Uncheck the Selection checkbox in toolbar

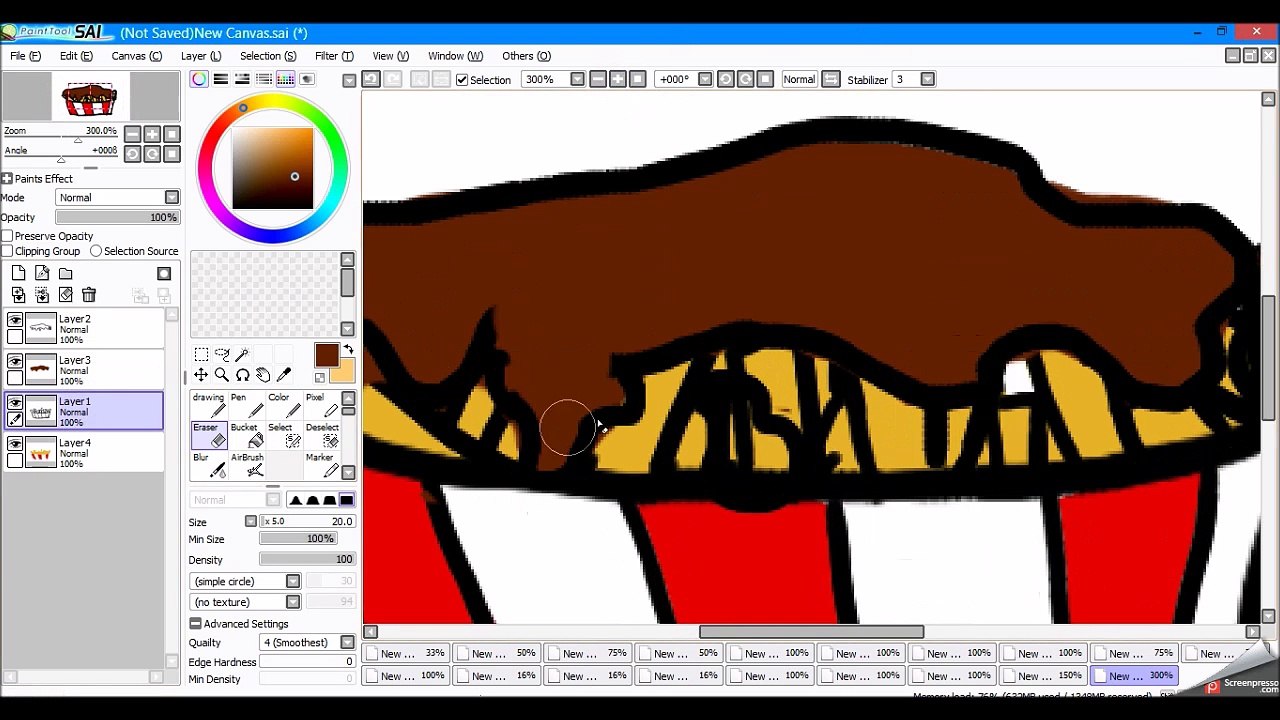(x=462, y=80)
